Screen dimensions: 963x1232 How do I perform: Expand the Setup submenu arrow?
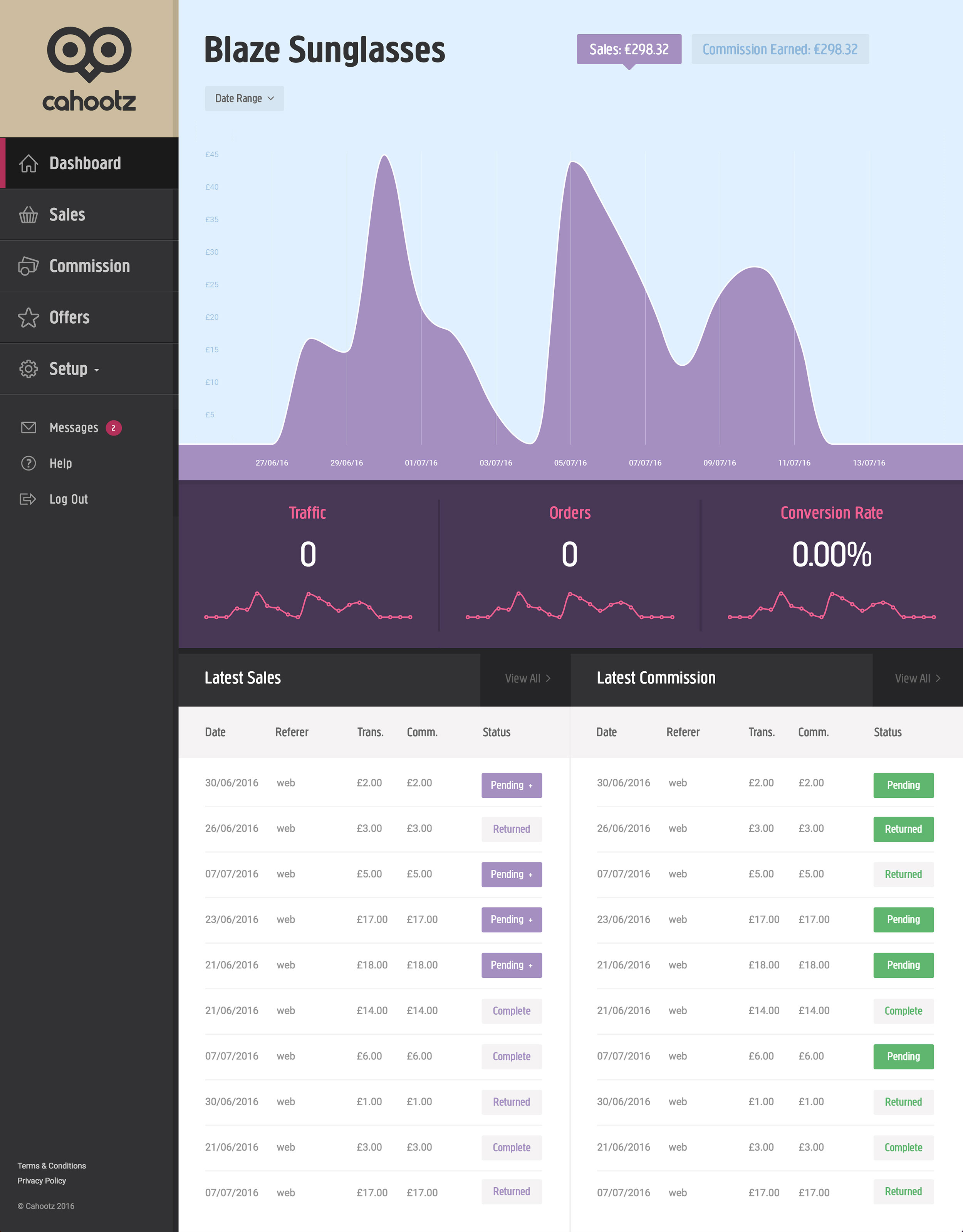[96, 370]
